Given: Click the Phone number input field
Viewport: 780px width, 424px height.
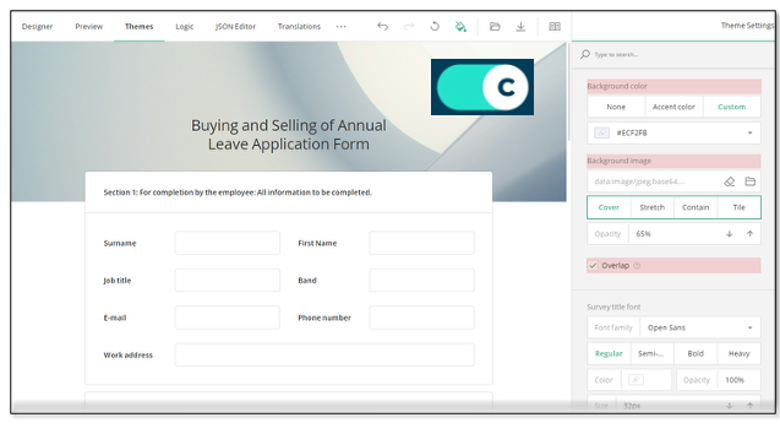Looking at the screenshot, I should coord(421,318).
